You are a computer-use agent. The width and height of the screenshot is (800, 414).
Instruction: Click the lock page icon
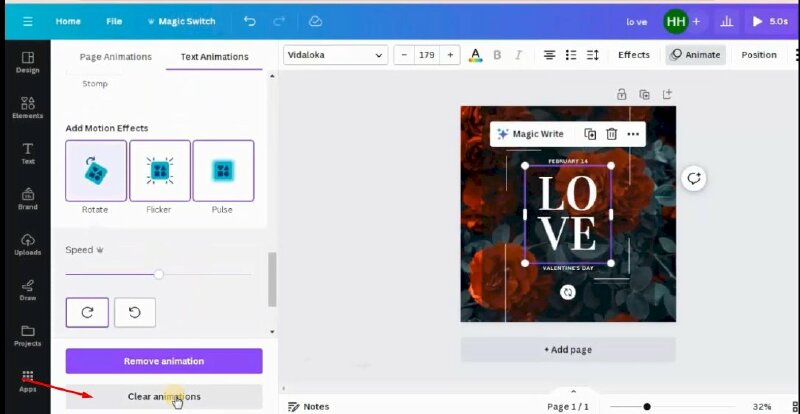[x=621, y=94]
